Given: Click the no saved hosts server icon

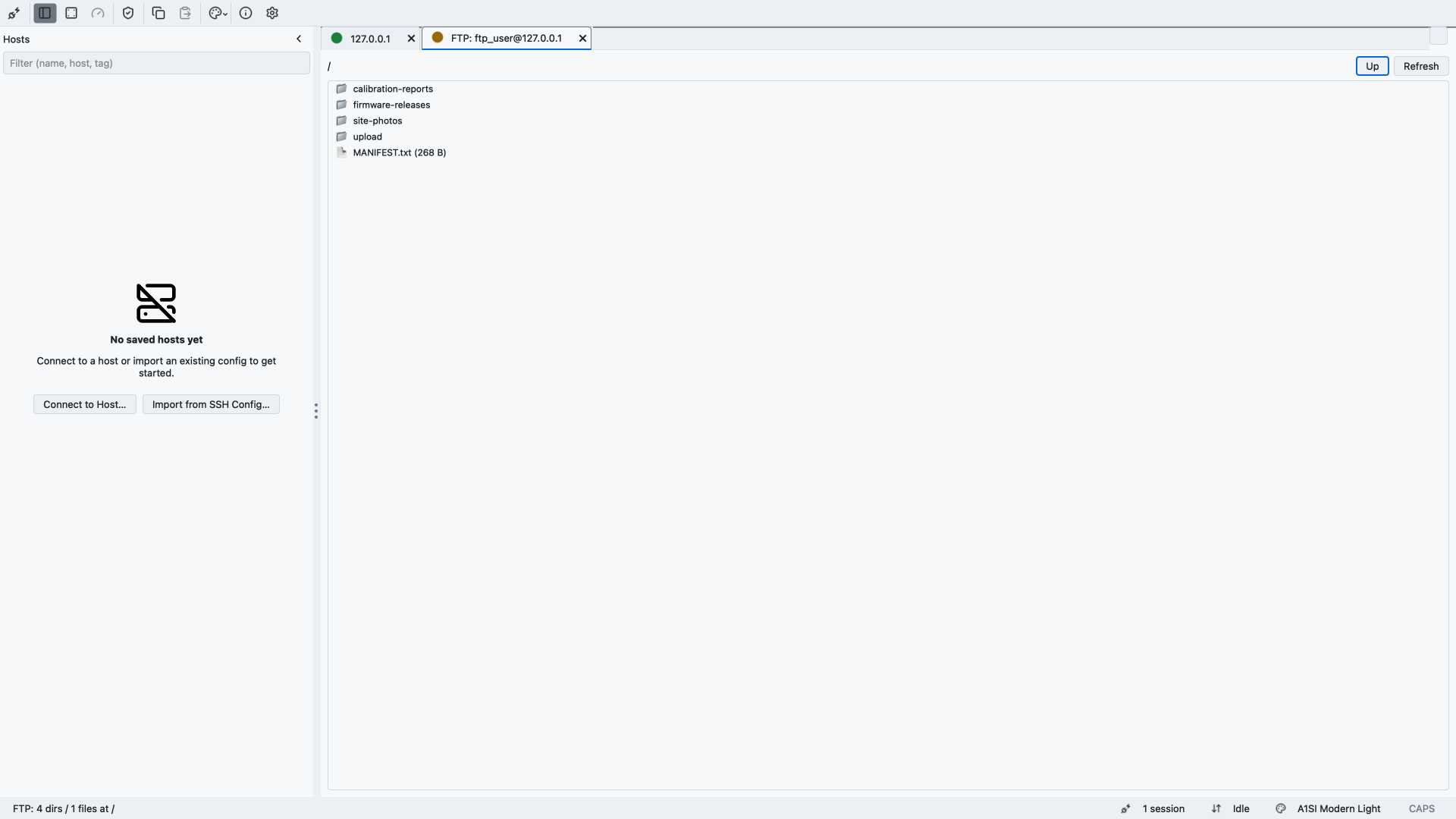Looking at the screenshot, I should click(156, 303).
